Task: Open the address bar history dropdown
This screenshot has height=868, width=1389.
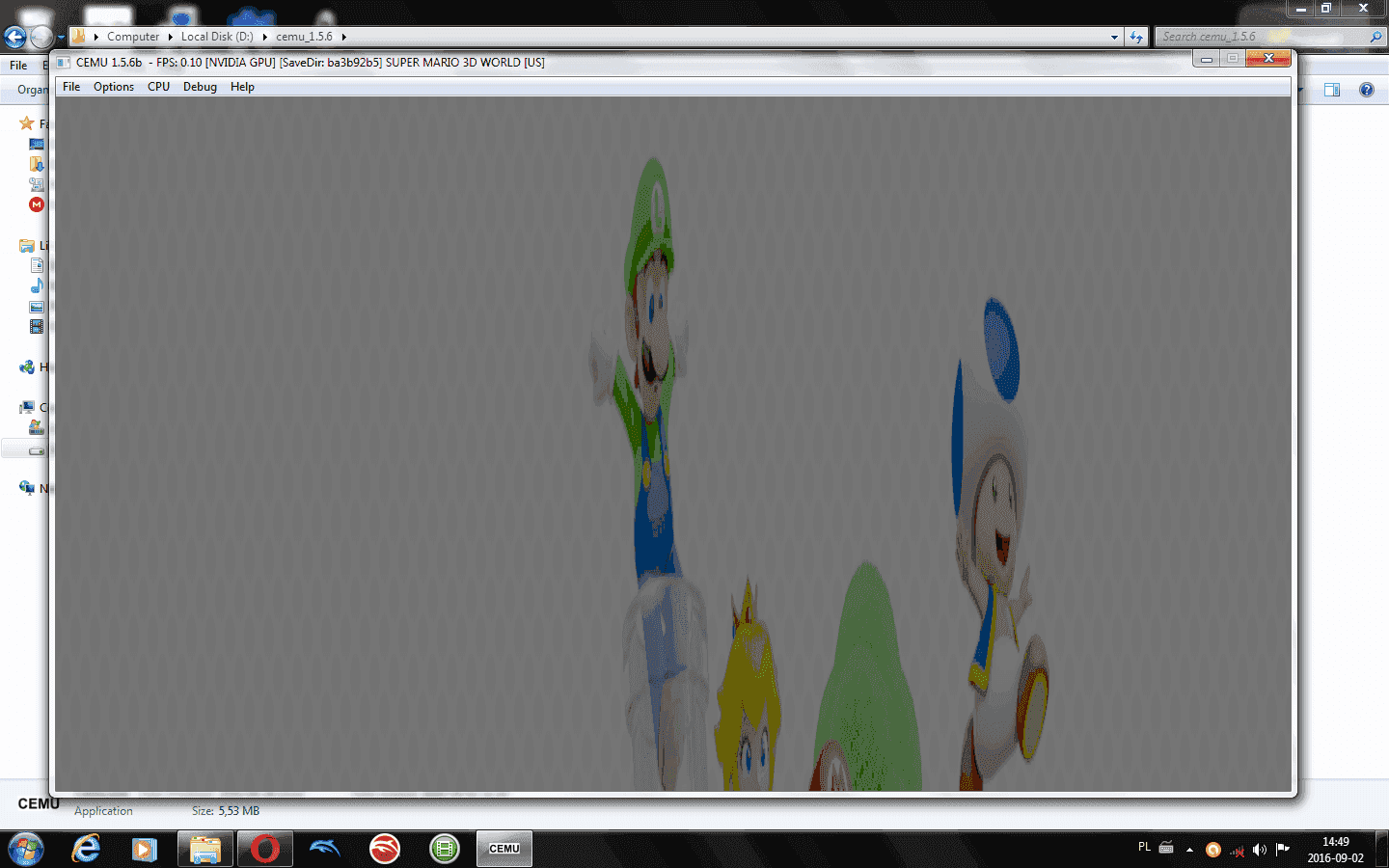Action: click(1114, 38)
